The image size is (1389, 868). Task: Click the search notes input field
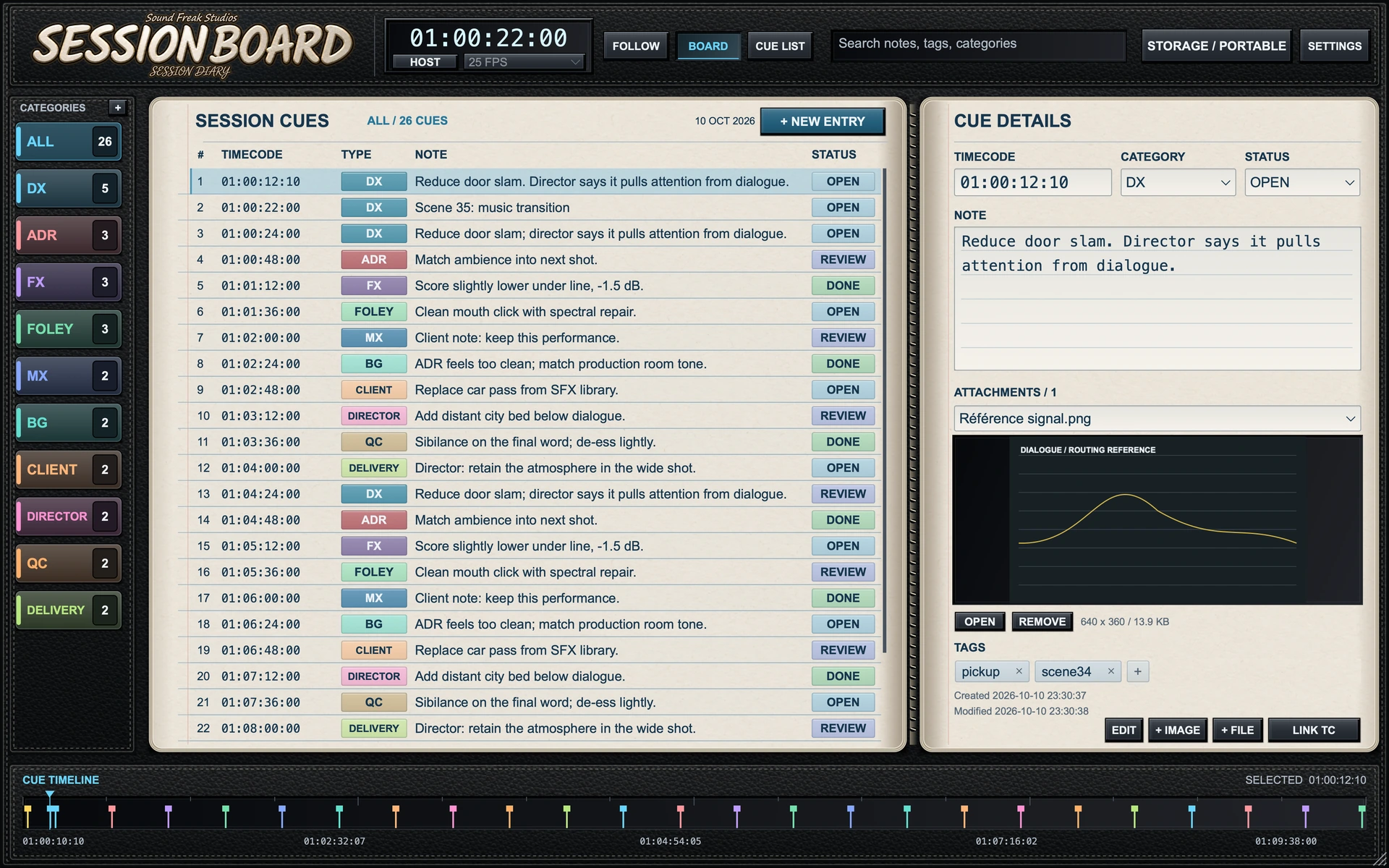click(978, 44)
